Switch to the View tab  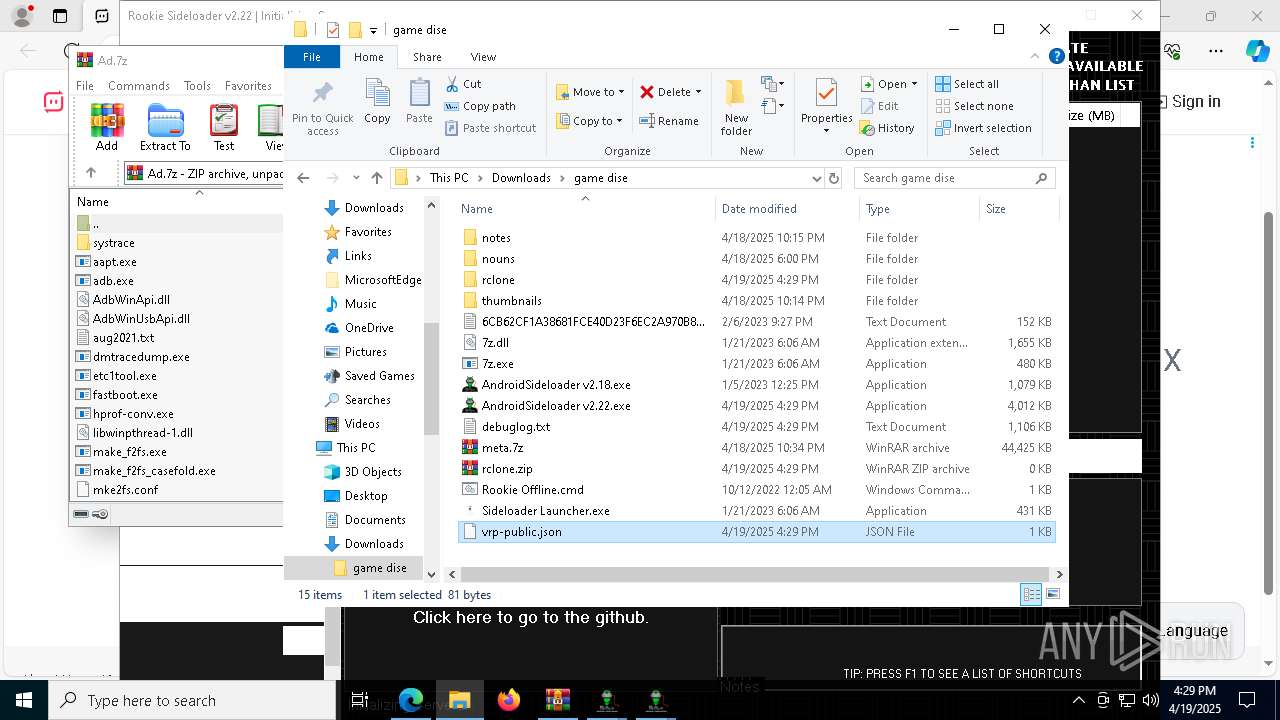coord(483,57)
